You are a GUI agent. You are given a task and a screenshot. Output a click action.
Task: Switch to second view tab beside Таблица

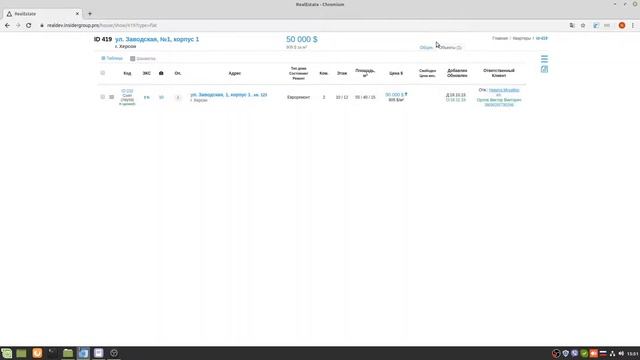(143, 59)
